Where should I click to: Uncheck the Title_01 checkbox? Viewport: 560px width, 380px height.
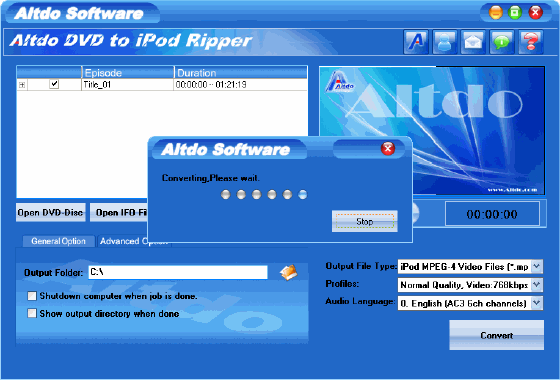54,84
